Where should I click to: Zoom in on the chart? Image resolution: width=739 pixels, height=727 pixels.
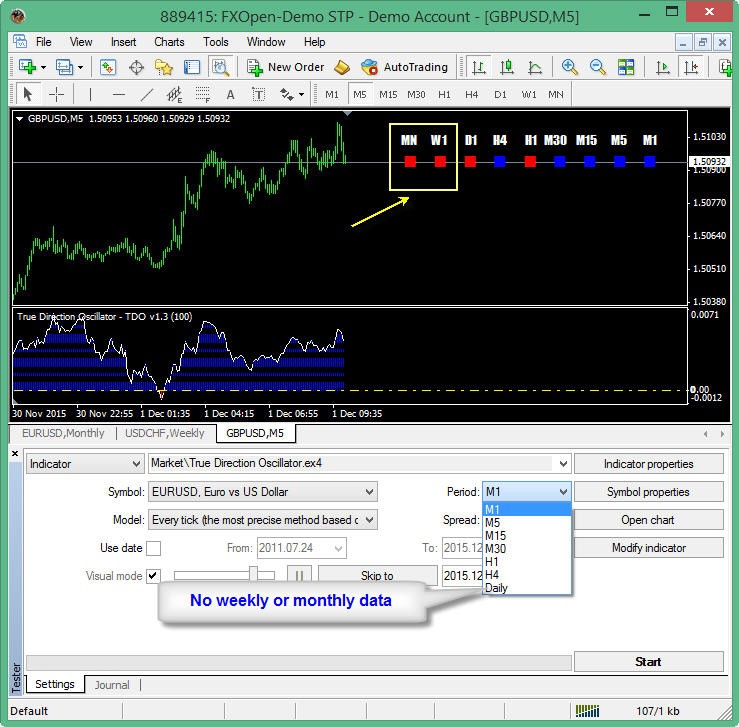coord(570,67)
